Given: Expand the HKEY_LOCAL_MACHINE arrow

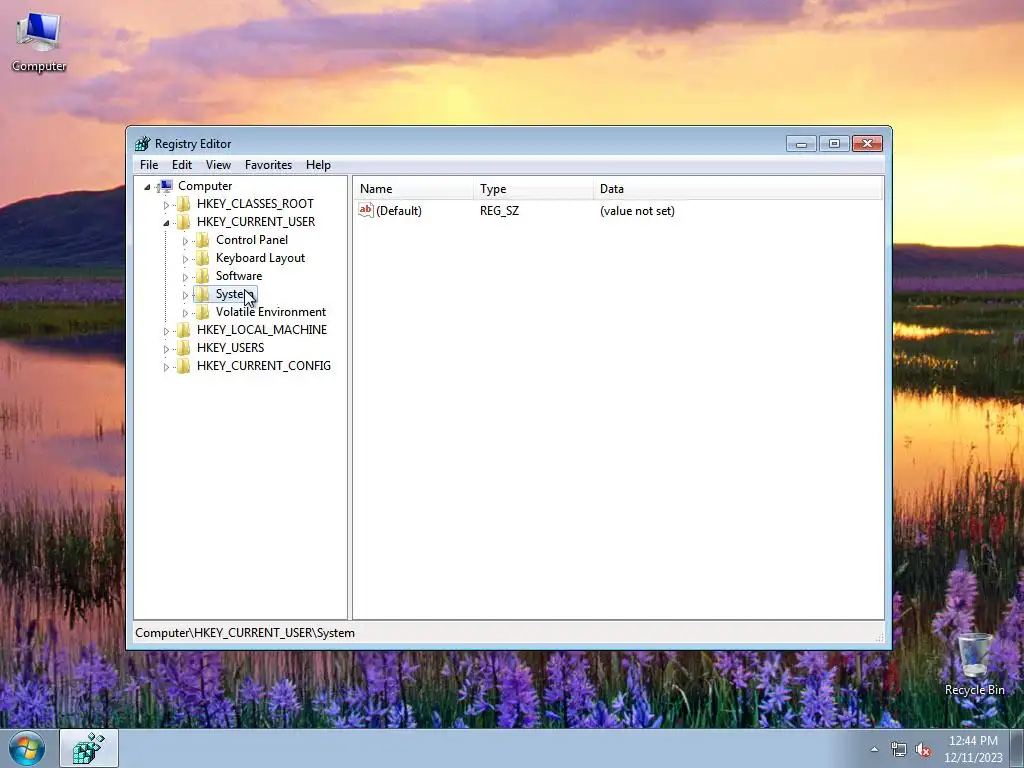Looking at the screenshot, I should click(x=166, y=331).
